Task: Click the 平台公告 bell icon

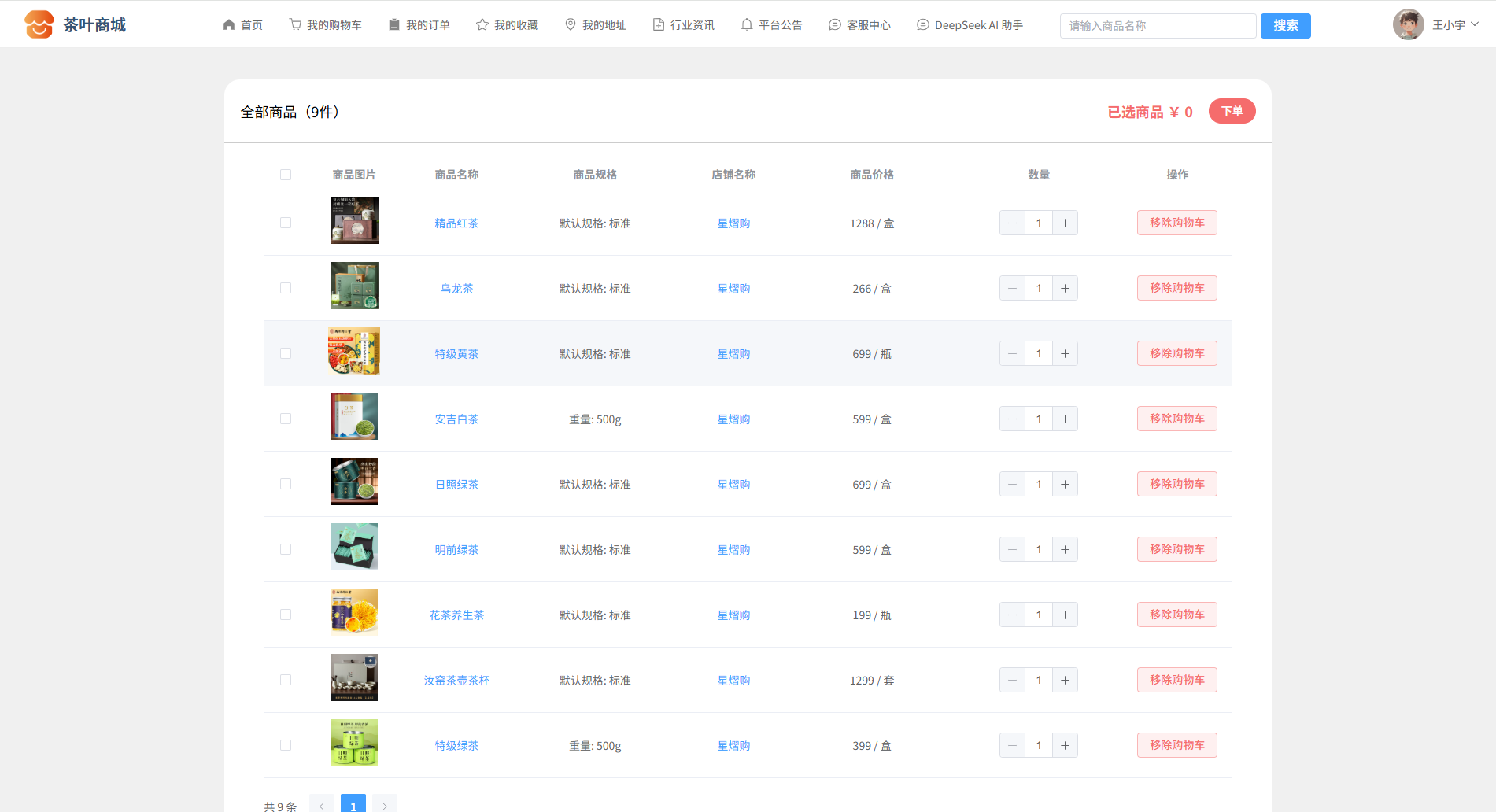Action: (747, 25)
